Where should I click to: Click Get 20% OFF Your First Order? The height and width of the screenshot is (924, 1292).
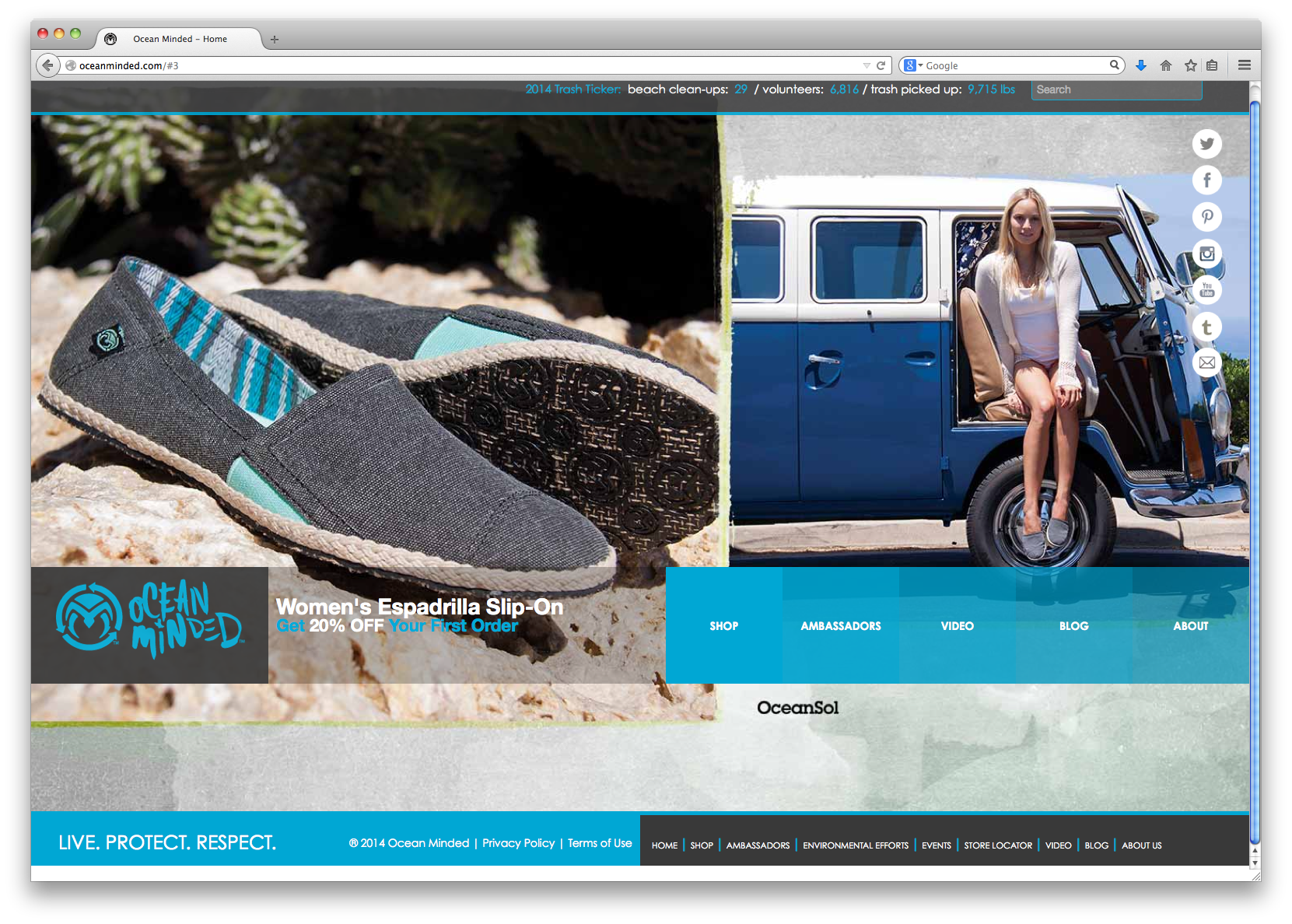pyautogui.click(x=397, y=626)
